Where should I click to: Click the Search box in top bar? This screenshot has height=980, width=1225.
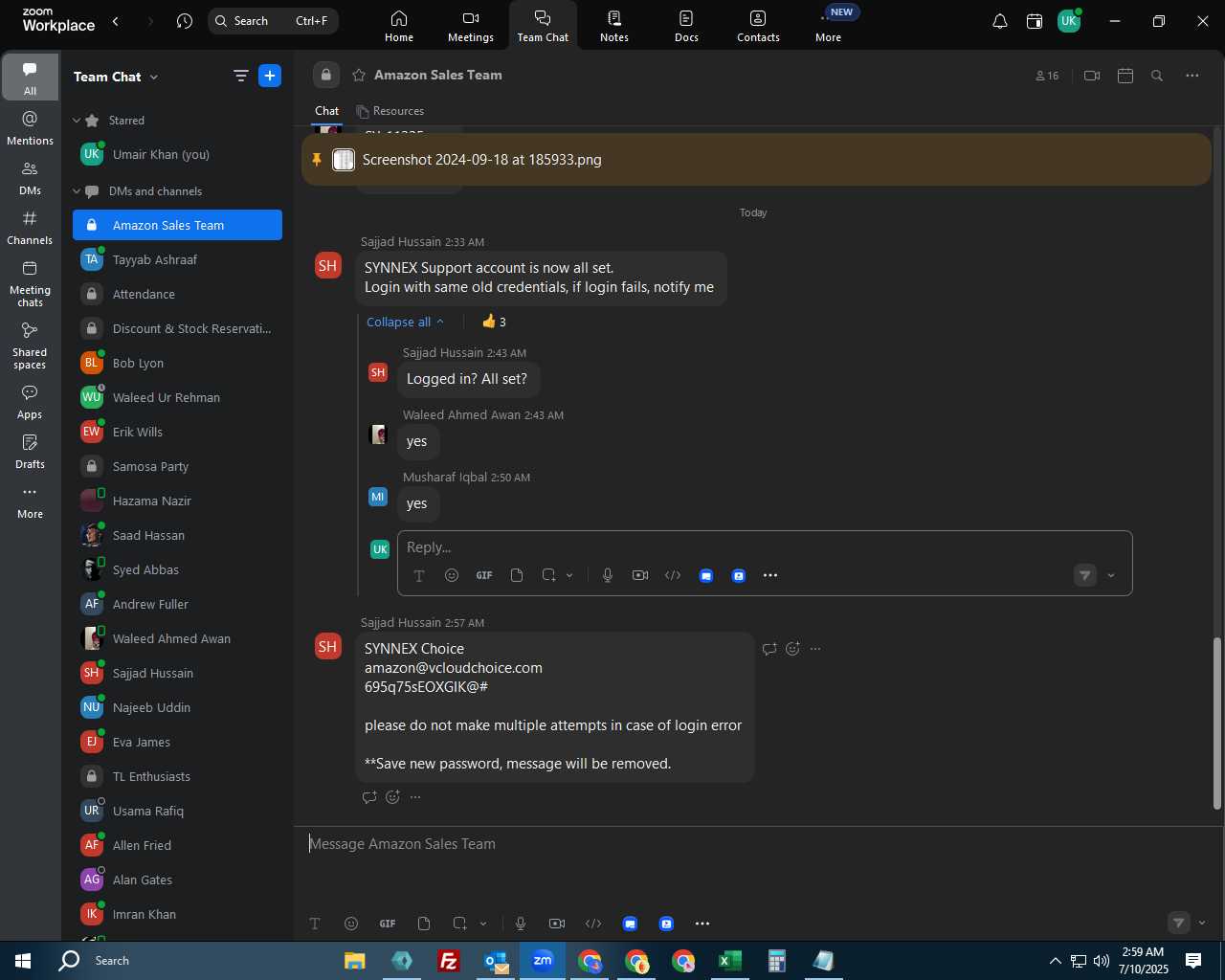click(273, 21)
